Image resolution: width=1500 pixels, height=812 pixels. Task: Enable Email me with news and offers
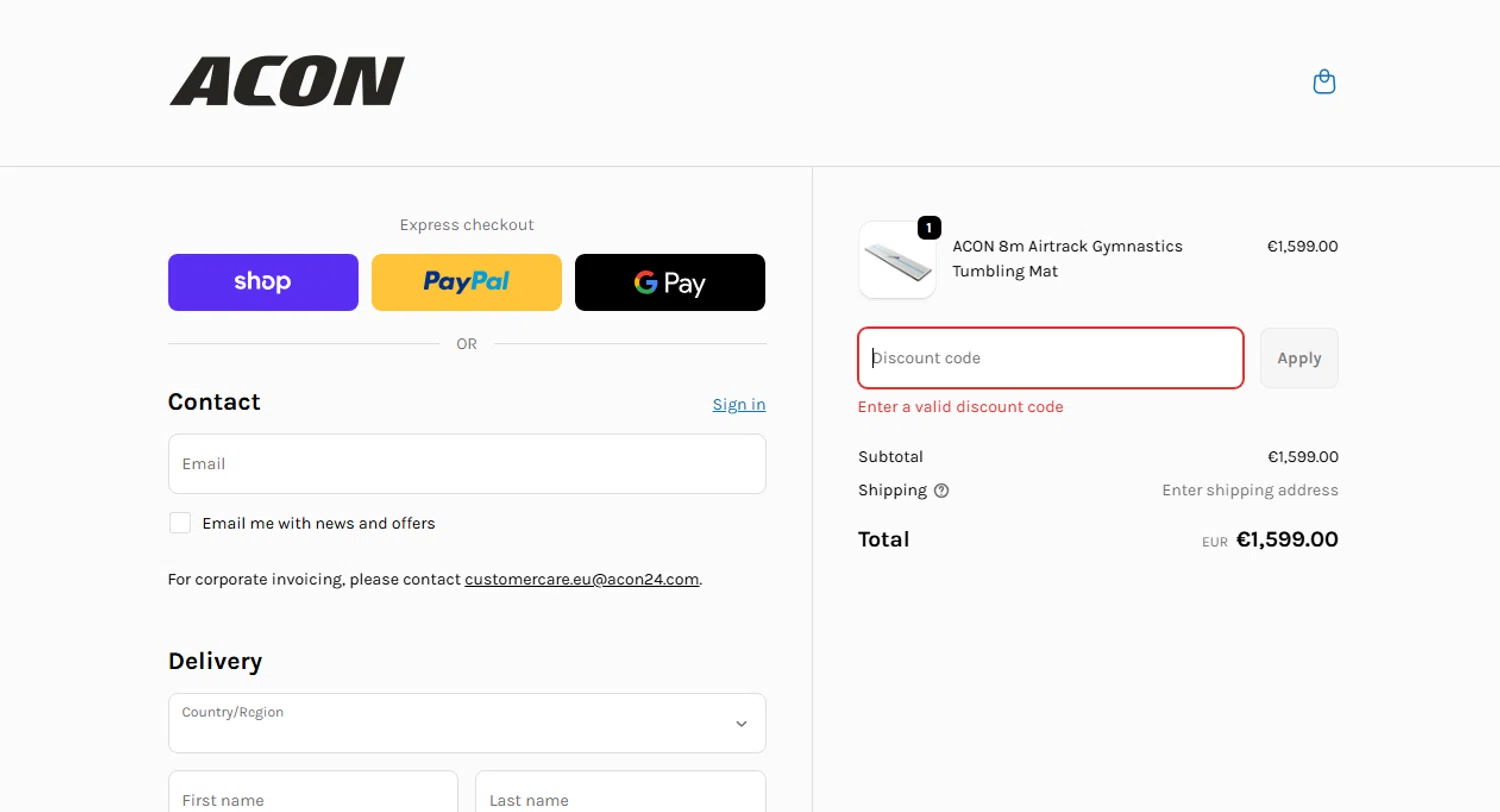pyautogui.click(x=180, y=523)
